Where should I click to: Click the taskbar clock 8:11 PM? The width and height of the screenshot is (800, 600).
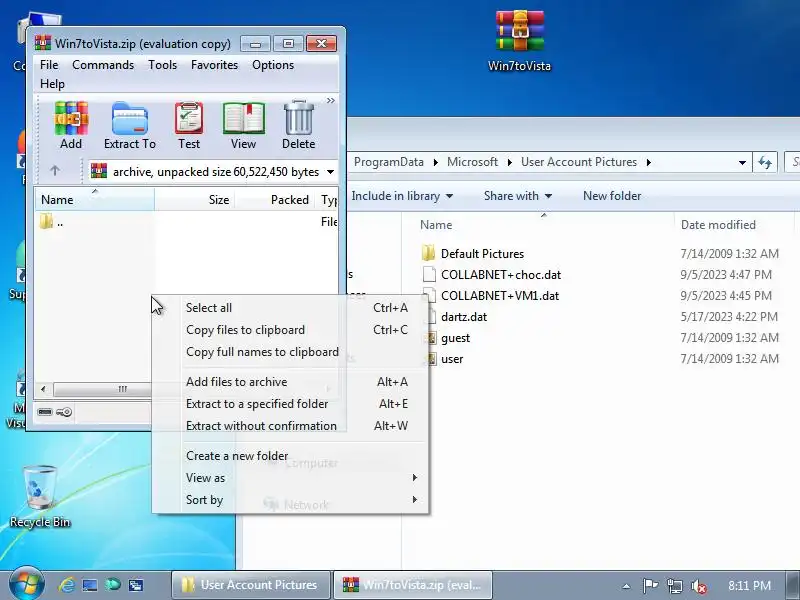(x=749, y=586)
